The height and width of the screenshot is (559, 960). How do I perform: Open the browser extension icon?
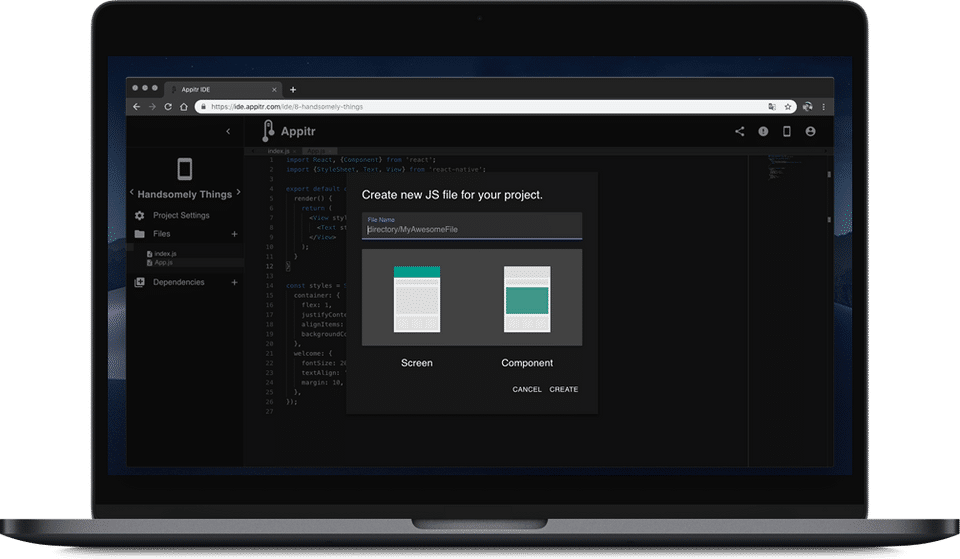click(808, 107)
